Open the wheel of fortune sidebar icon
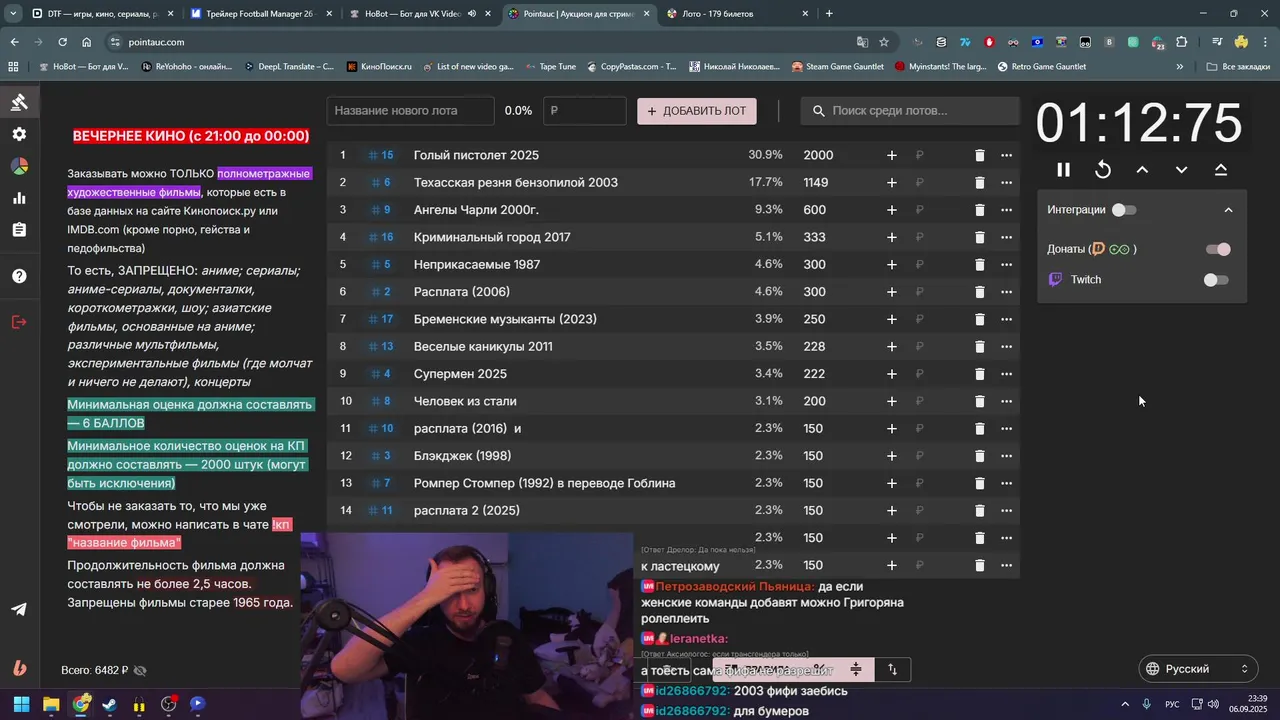This screenshot has height=720, width=1280. coord(19,166)
